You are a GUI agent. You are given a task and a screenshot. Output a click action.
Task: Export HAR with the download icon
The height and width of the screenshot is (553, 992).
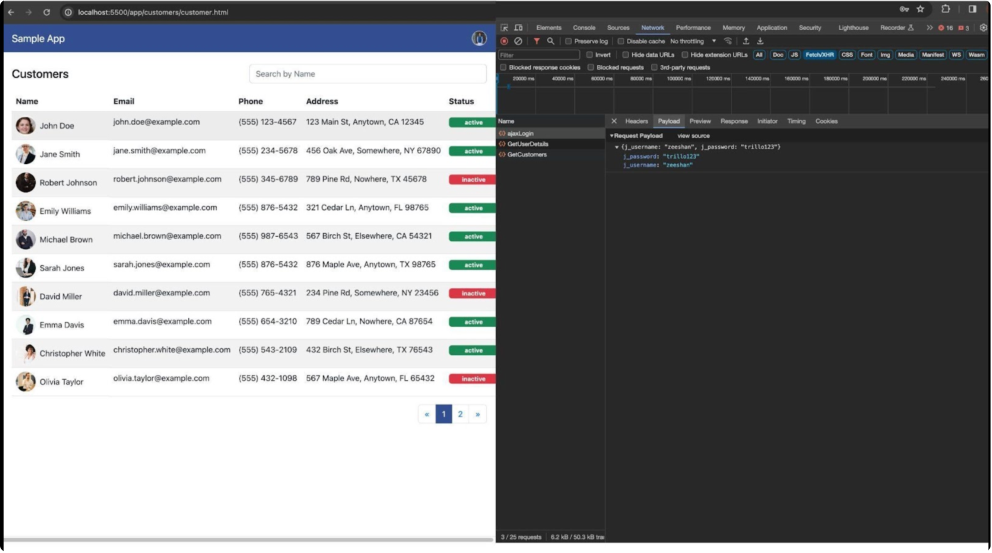tap(760, 41)
